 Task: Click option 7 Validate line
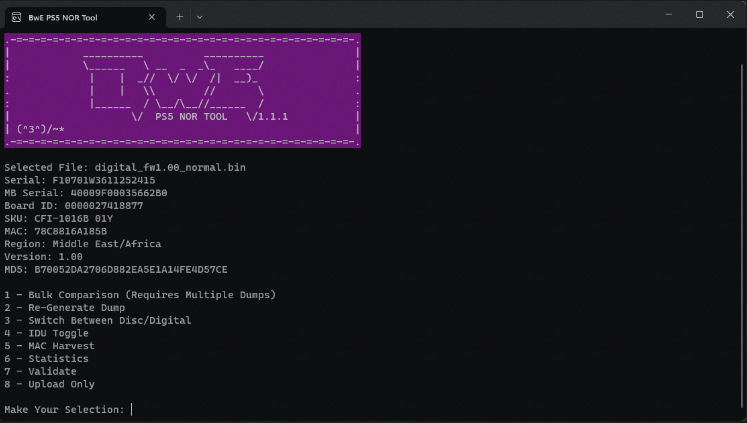tap(40, 372)
